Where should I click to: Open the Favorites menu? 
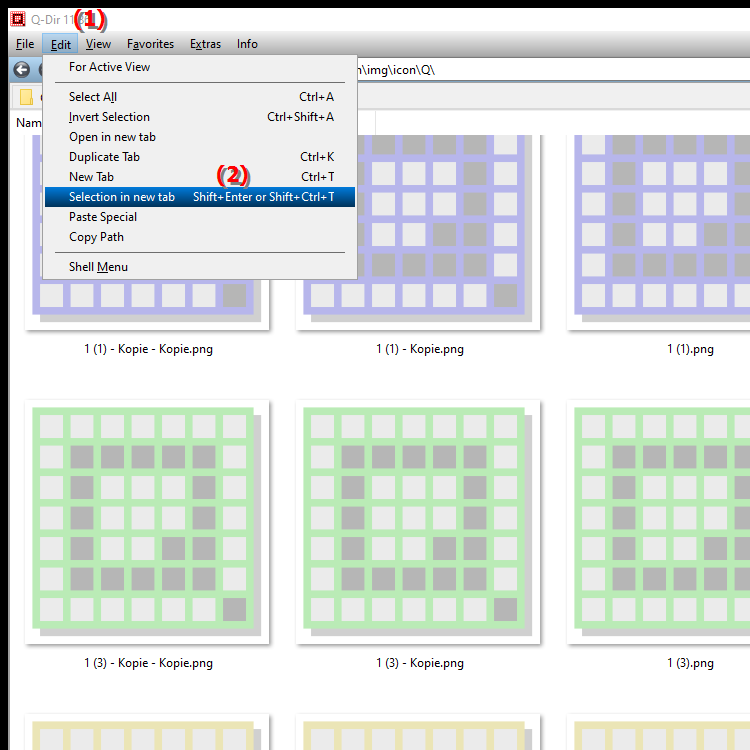[x=150, y=44]
